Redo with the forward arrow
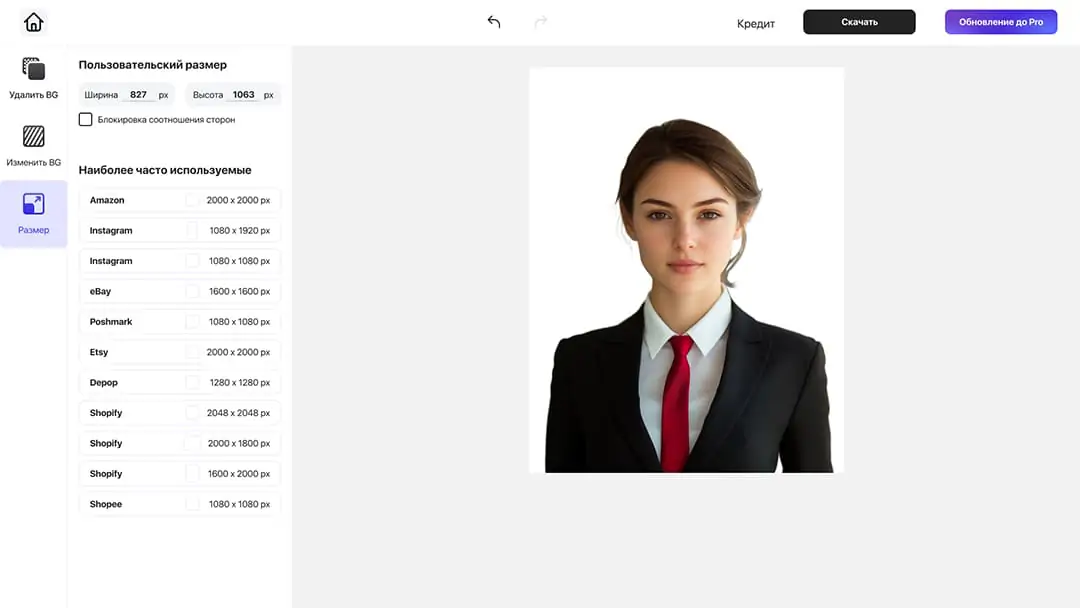1080x608 pixels. click(541, 22)
